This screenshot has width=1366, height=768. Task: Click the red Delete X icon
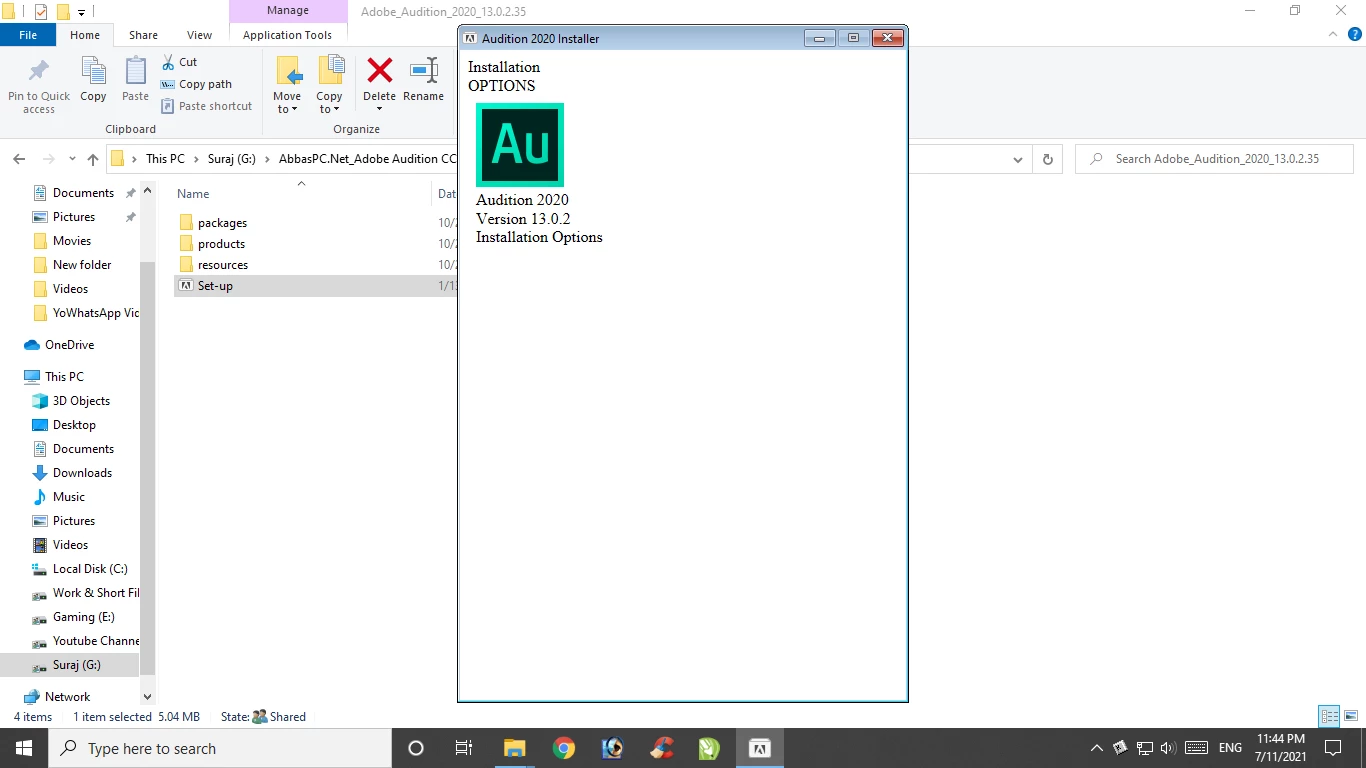[x=379, y=70]
